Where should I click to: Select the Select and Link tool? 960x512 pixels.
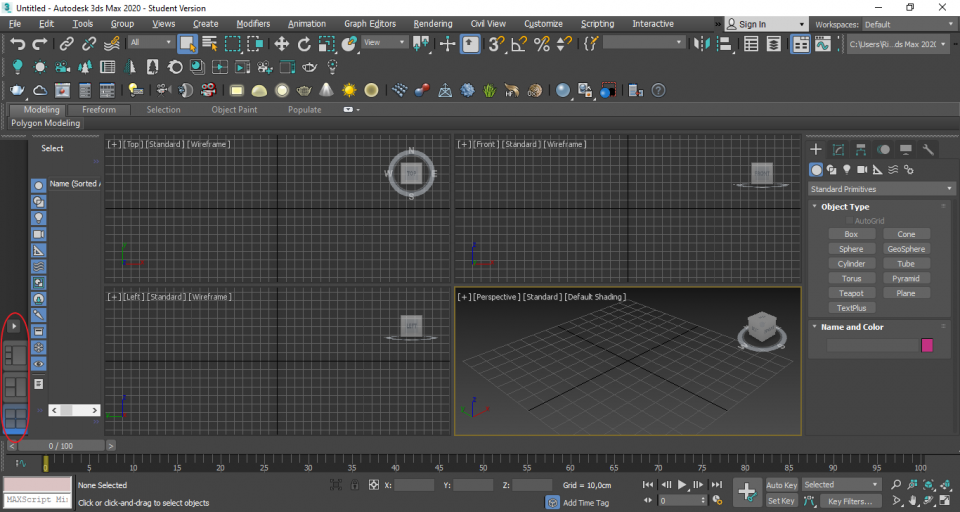[66, 43]
